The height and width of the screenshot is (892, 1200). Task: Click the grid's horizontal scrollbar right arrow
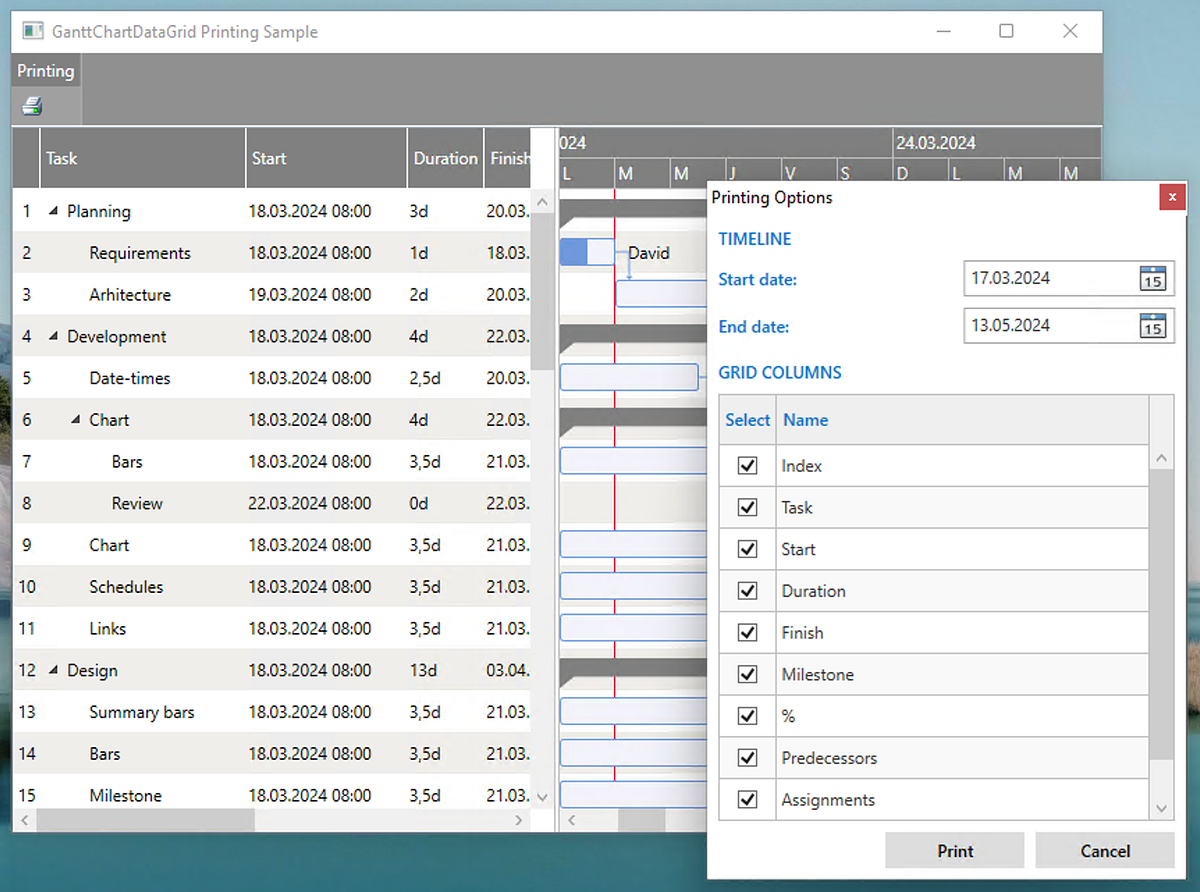[518, 820]
